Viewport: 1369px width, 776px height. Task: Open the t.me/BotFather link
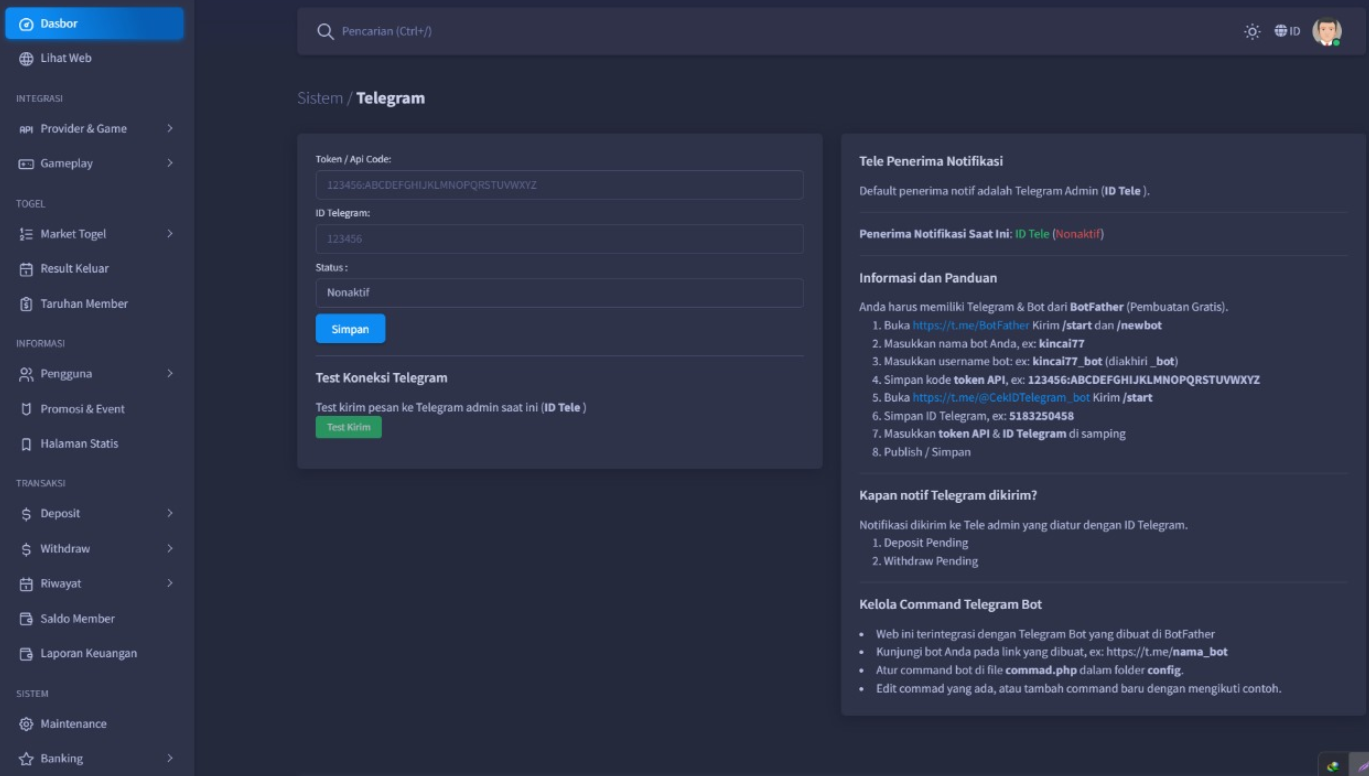[970, 325]
